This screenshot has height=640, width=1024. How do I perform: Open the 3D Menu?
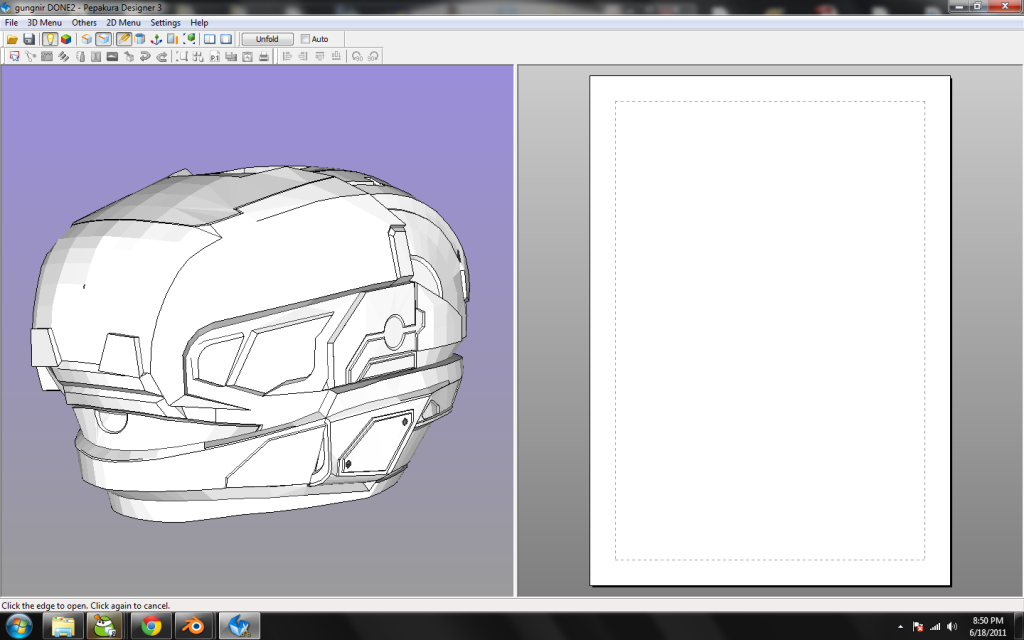pyautogui.click(x=44, y=22)
